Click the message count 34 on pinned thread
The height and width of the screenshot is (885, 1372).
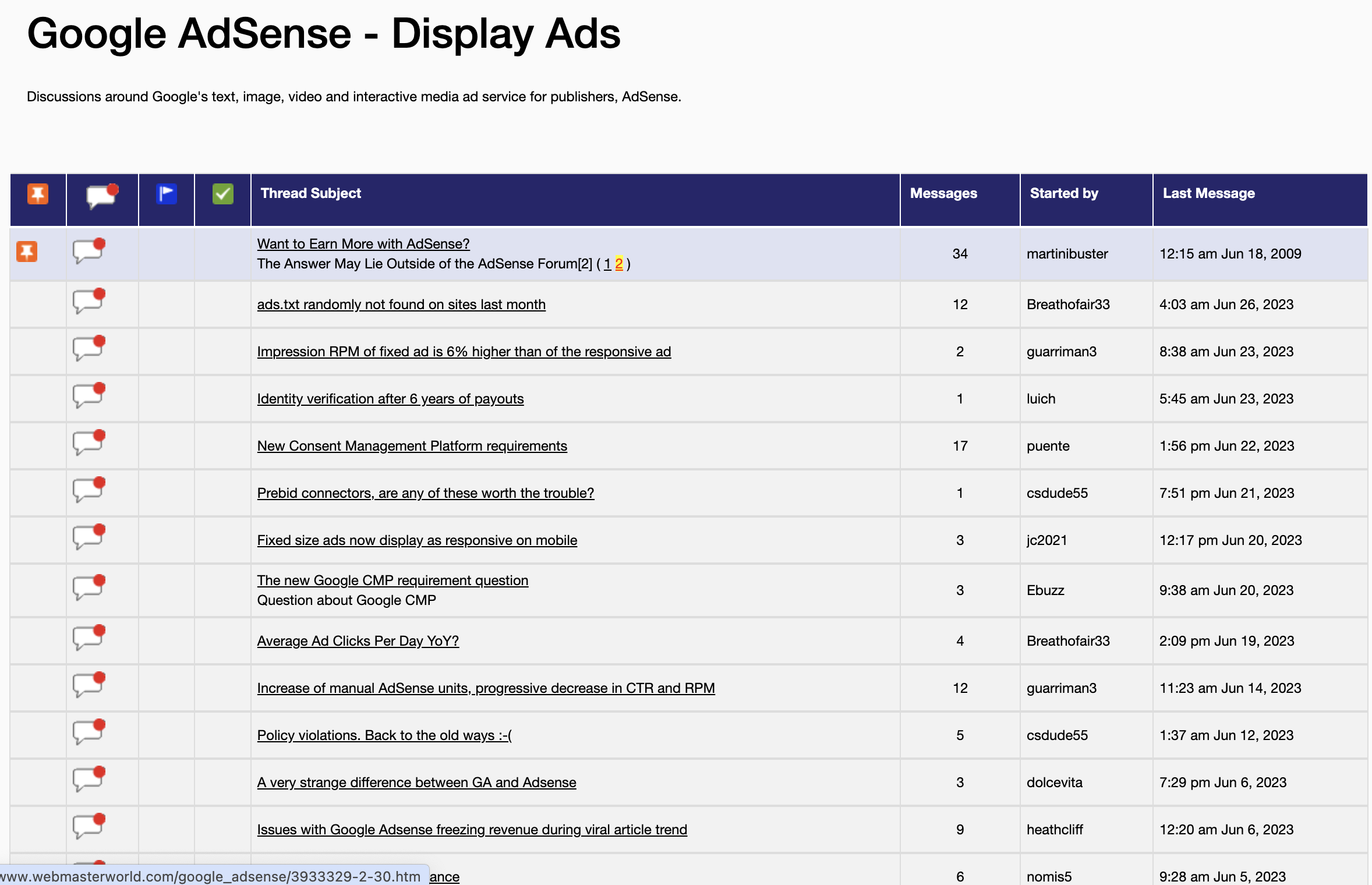[960, 254]
